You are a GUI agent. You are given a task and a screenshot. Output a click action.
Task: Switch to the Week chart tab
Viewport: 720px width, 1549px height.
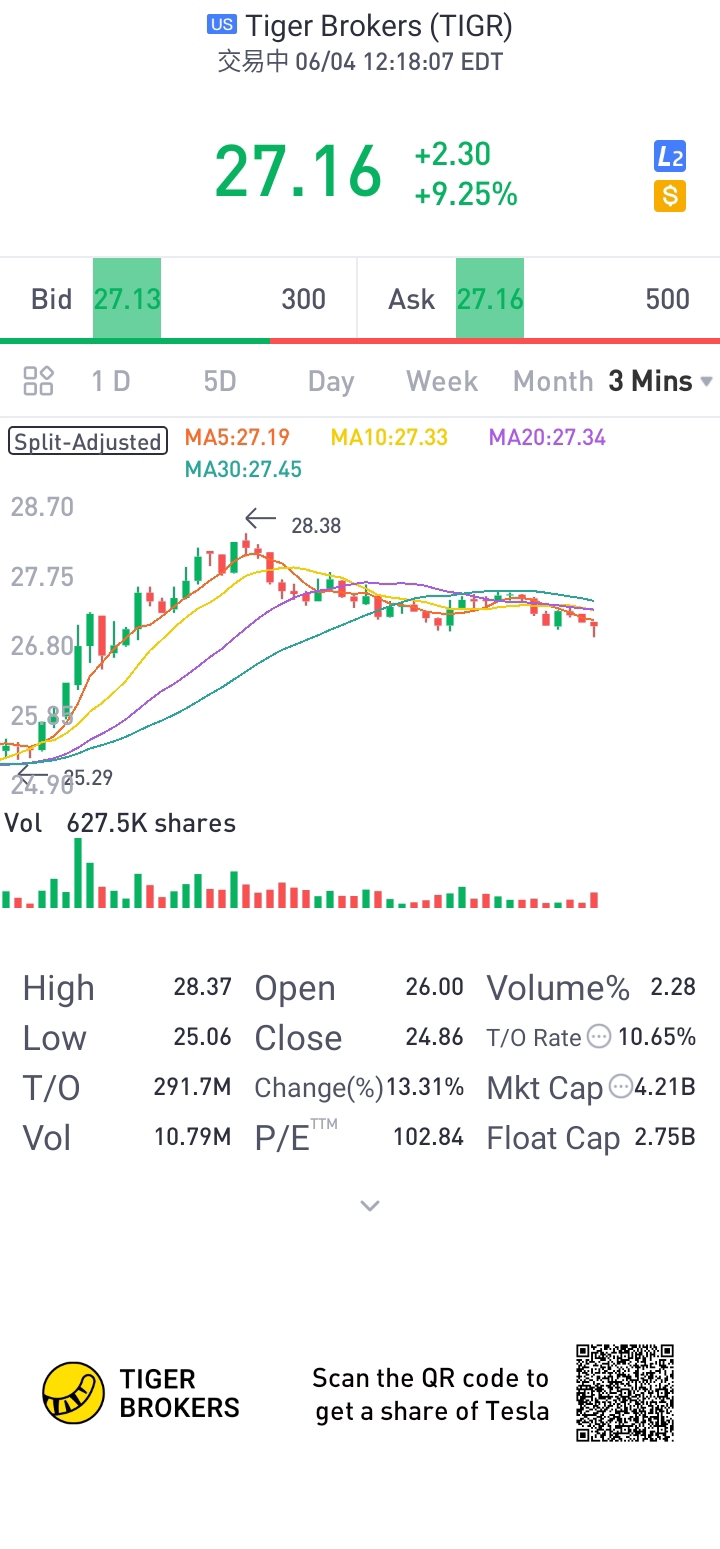(x=442, y=381)
